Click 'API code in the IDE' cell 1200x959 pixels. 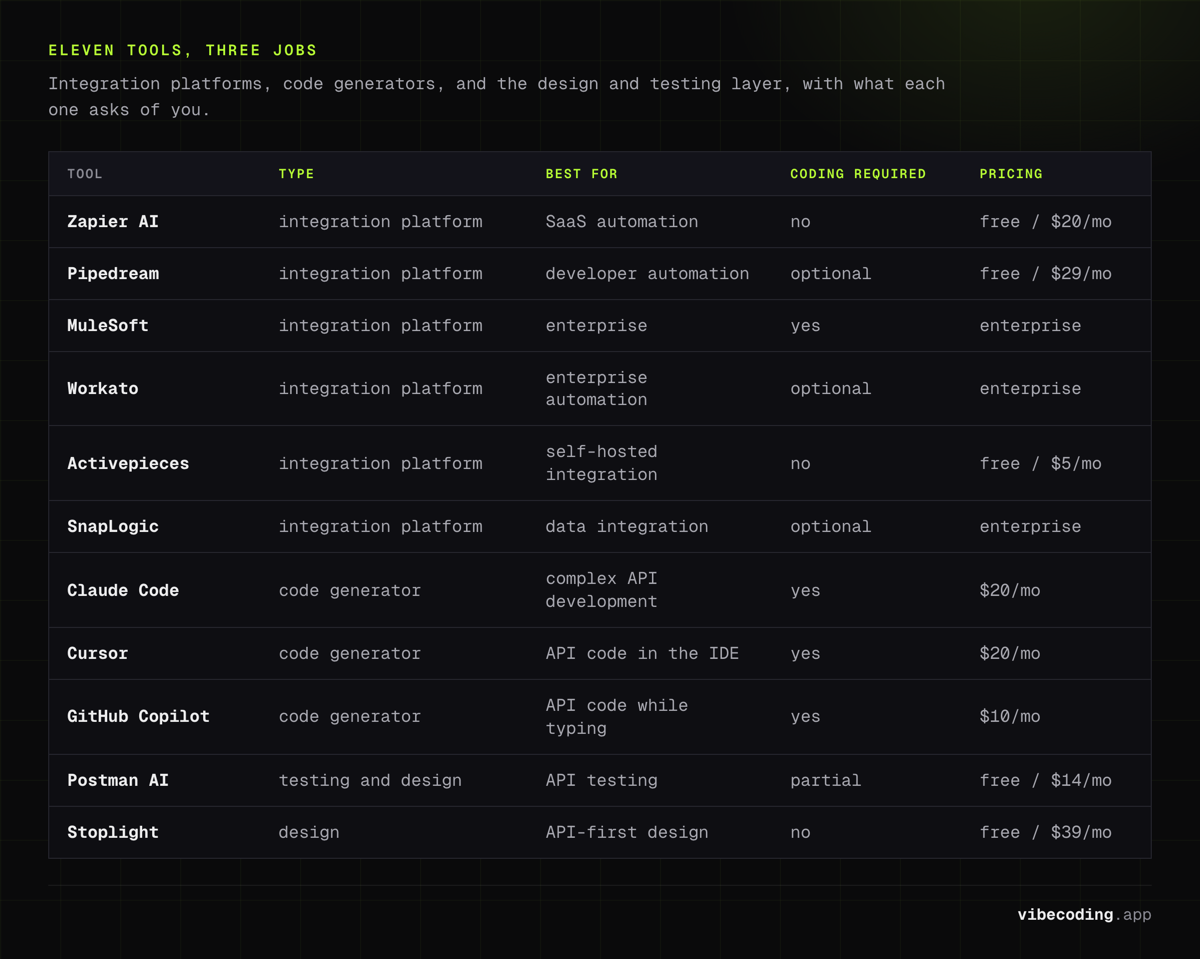point(642,654)
